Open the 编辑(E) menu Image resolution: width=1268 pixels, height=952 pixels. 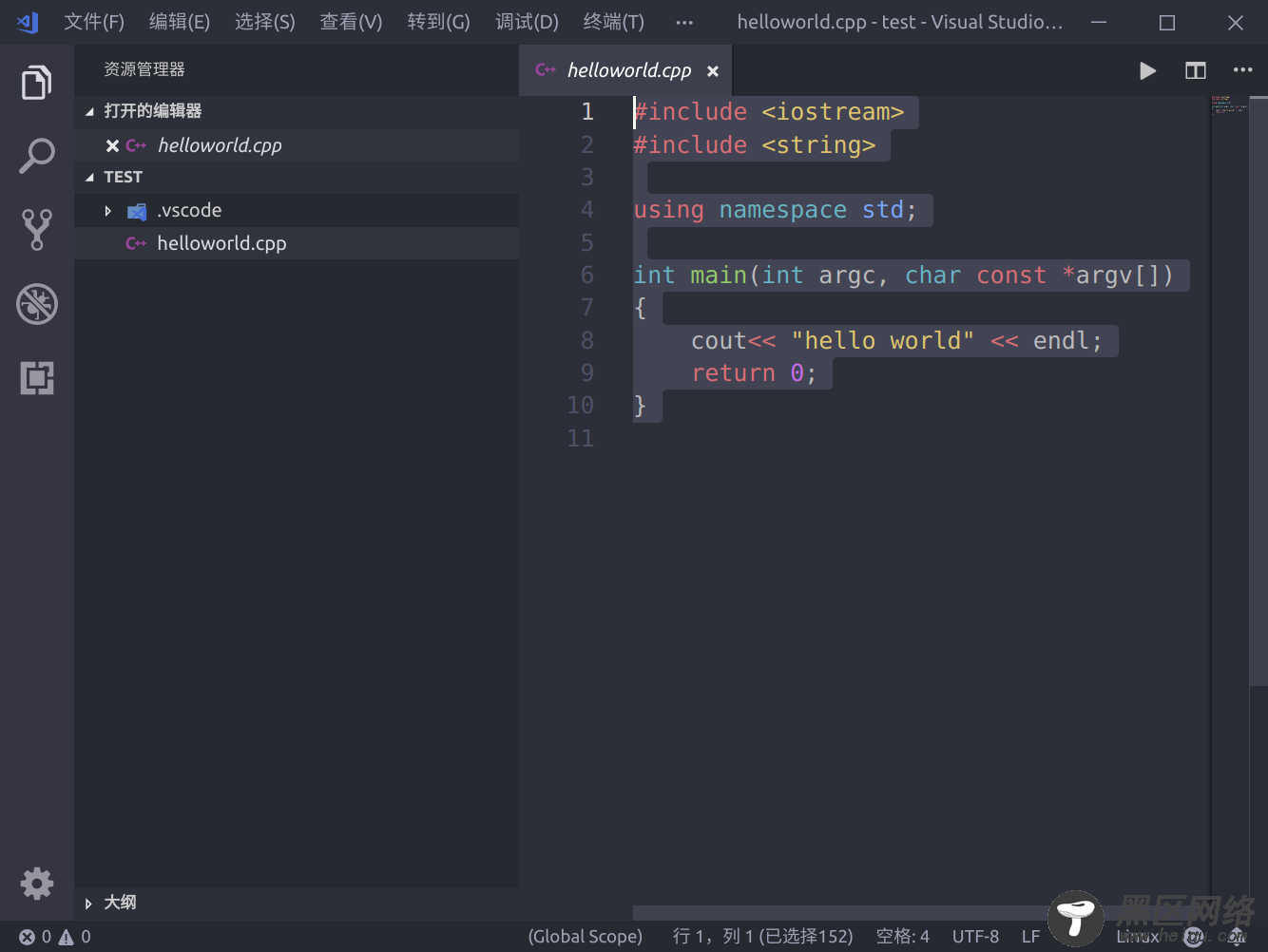click(180, 22)
